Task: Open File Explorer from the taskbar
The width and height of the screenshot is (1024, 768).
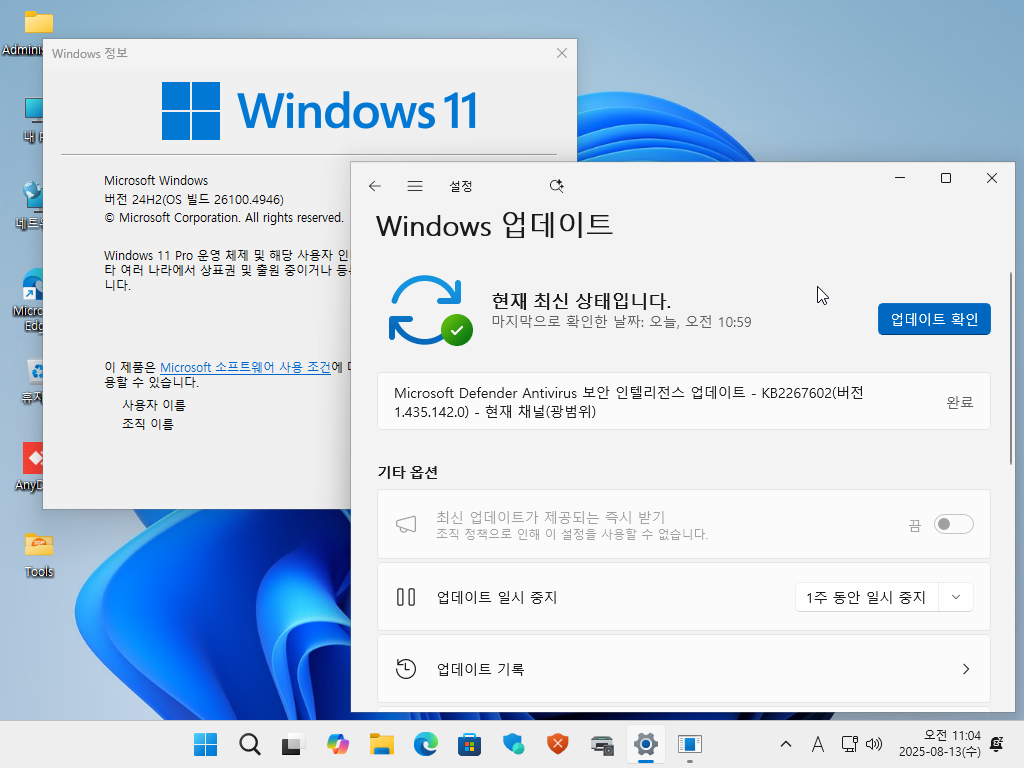Action: [x=381, y=744]
